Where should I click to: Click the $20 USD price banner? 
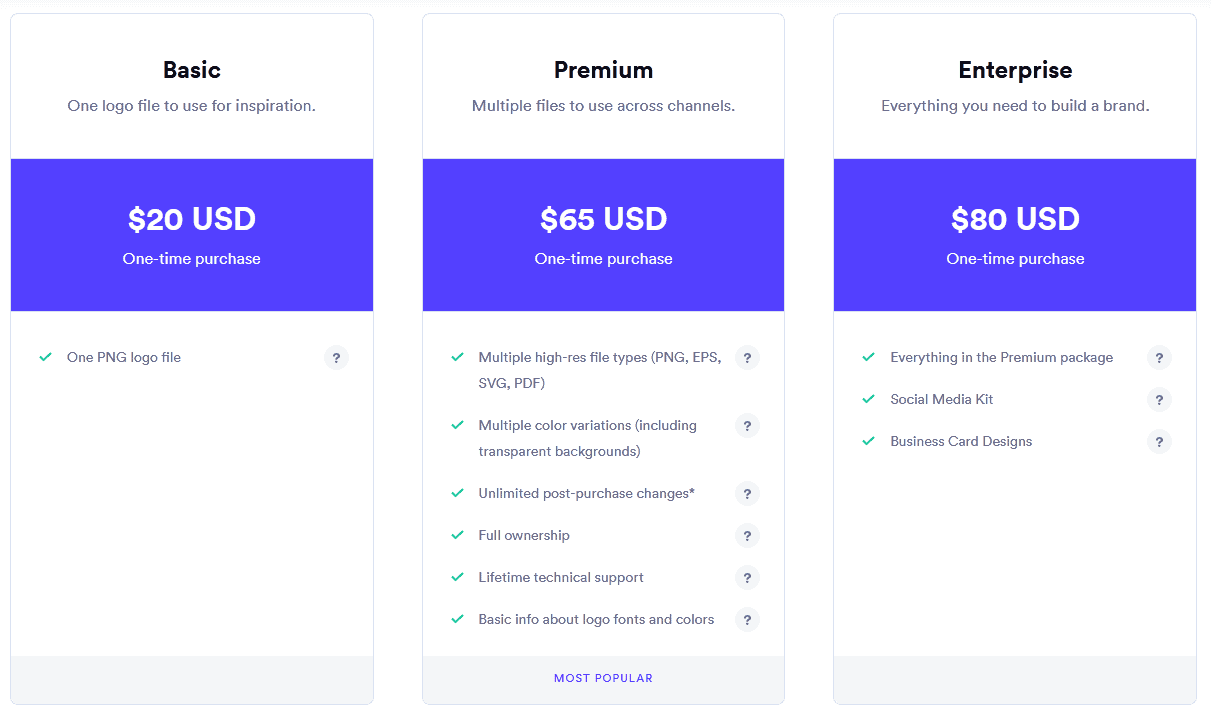pyautogui.click(x=191, y=219)
